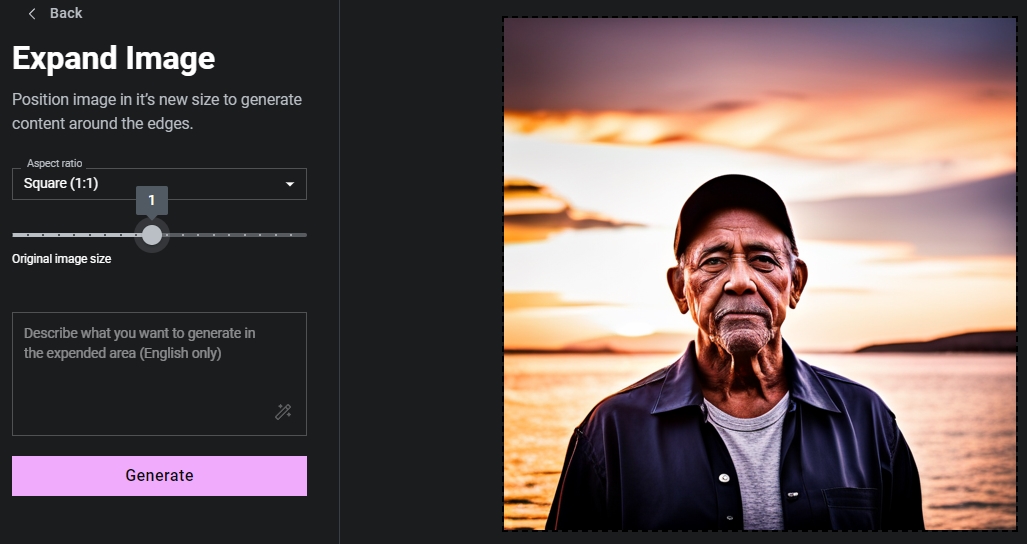The height and width of the screenshot is (544, 1027).
Task: Click the slider value tooltip showing 1
Action: pos(152,200)
